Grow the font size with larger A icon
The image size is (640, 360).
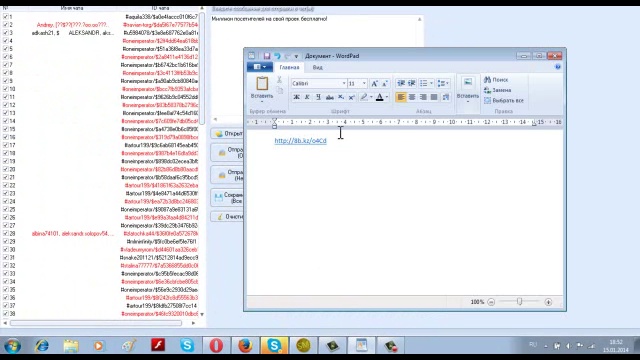pyautogui.click(x=374, y=83)
